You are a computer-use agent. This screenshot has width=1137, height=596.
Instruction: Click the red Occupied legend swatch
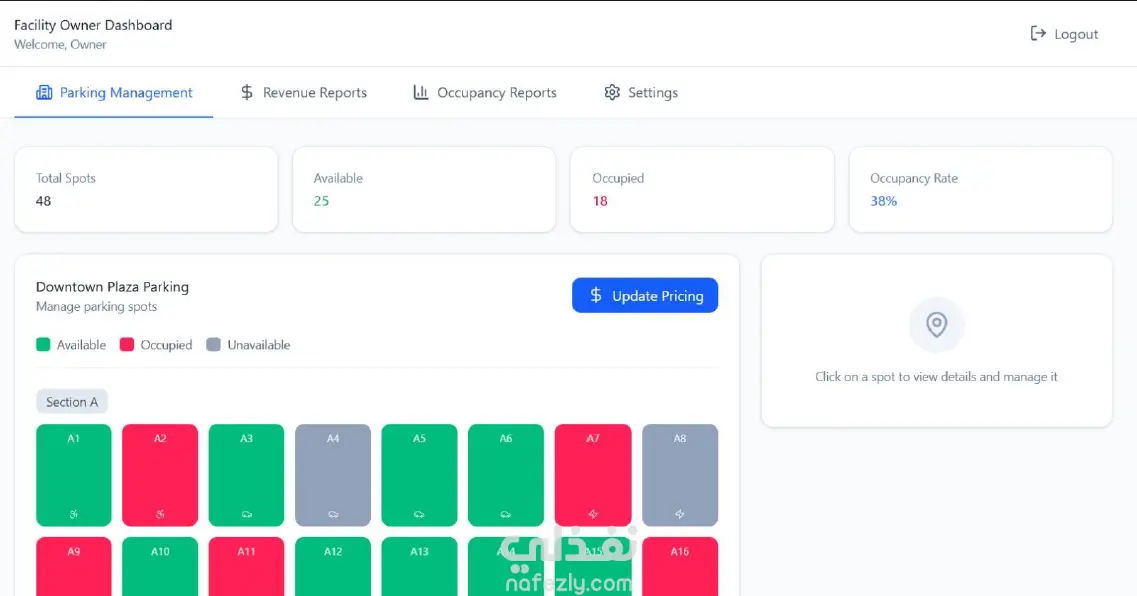pyautogui.click(x=127, y=344)
